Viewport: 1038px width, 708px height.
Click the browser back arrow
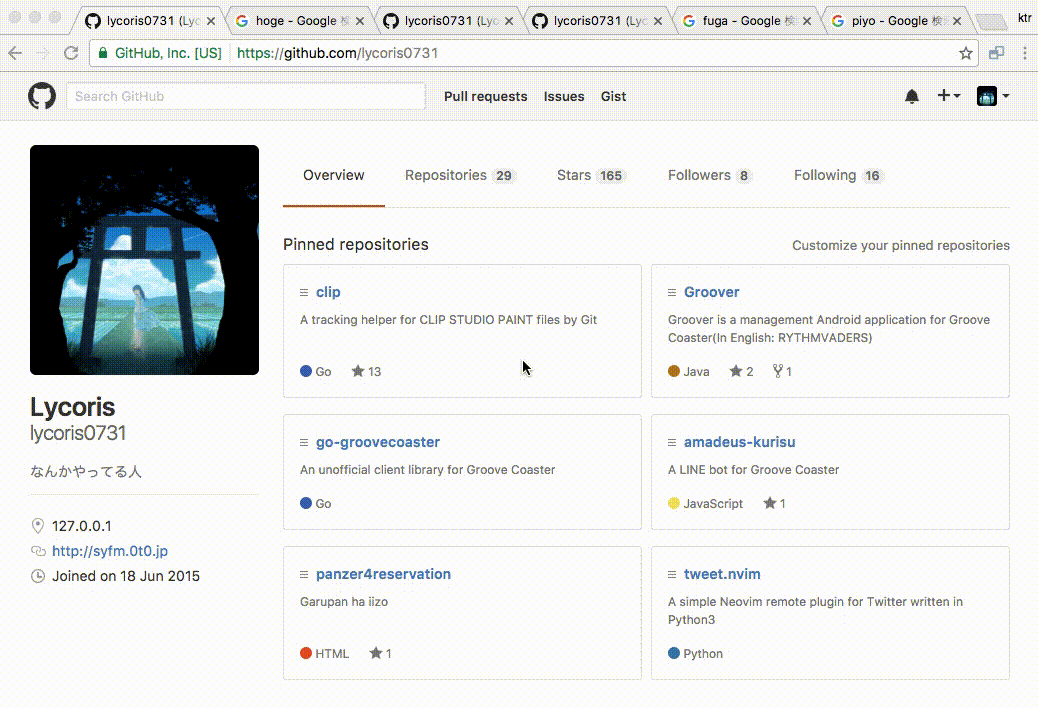[x=15, y=53]
